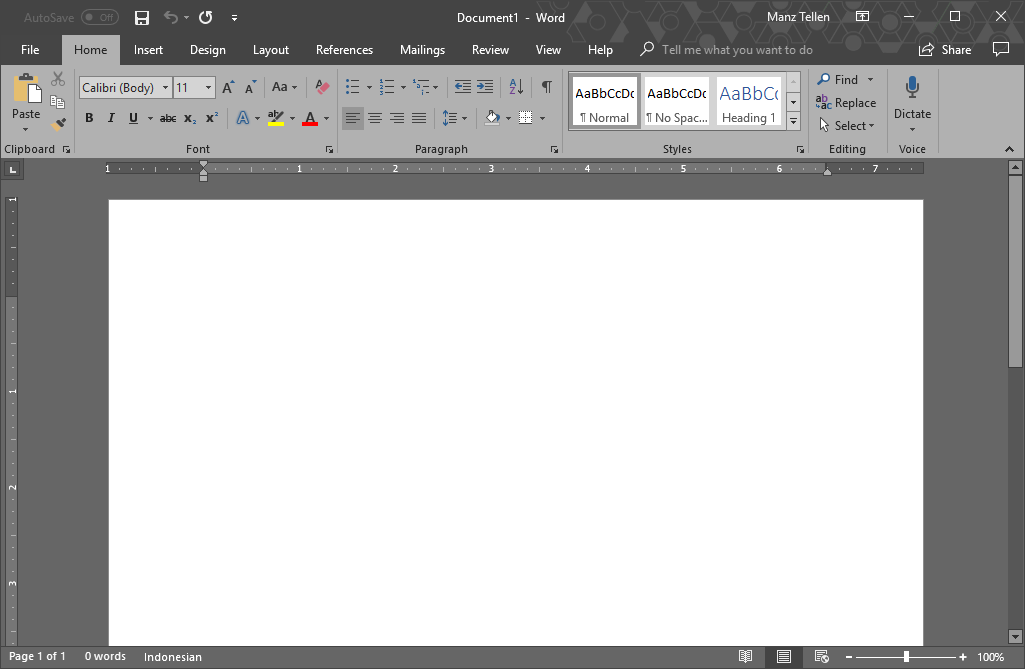
Task: Click the Increase Indent icon
Action: (x=485, y=87)
